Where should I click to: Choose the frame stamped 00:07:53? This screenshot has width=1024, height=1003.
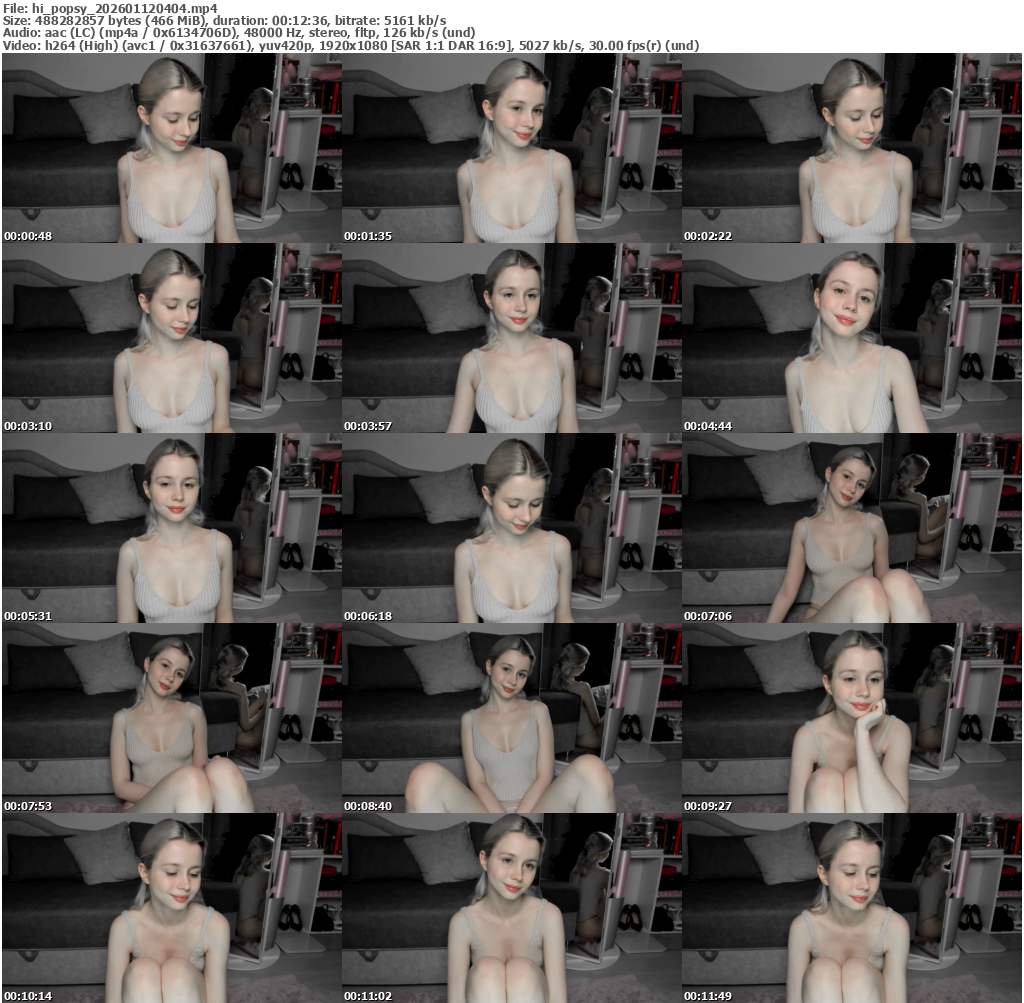coord(172,718)
